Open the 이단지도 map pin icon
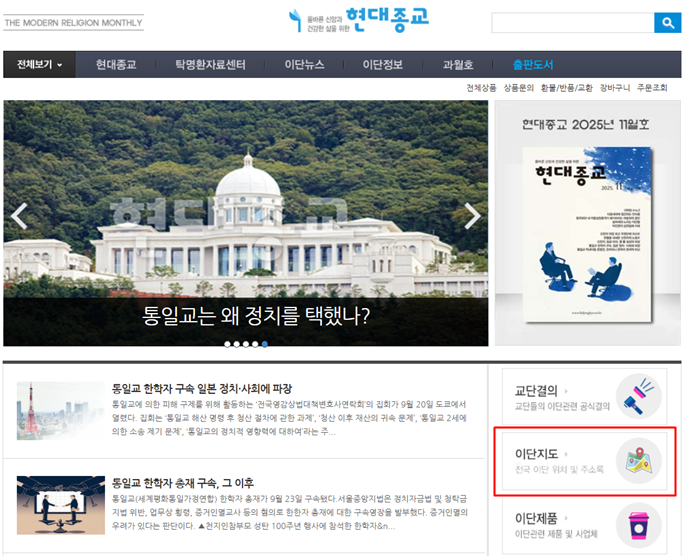The image size is (685, 556). point(637,461)
